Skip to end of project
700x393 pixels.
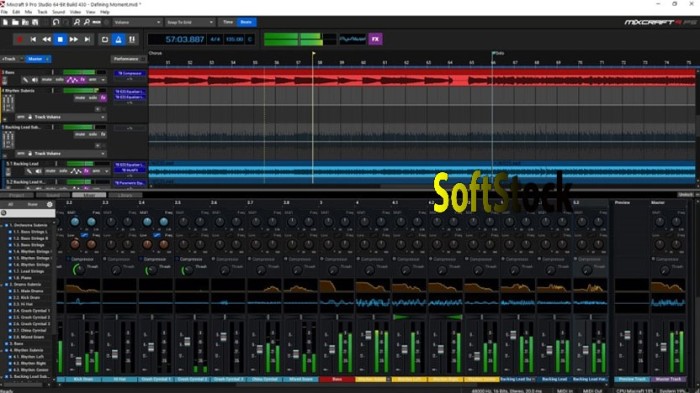point(88,39)
